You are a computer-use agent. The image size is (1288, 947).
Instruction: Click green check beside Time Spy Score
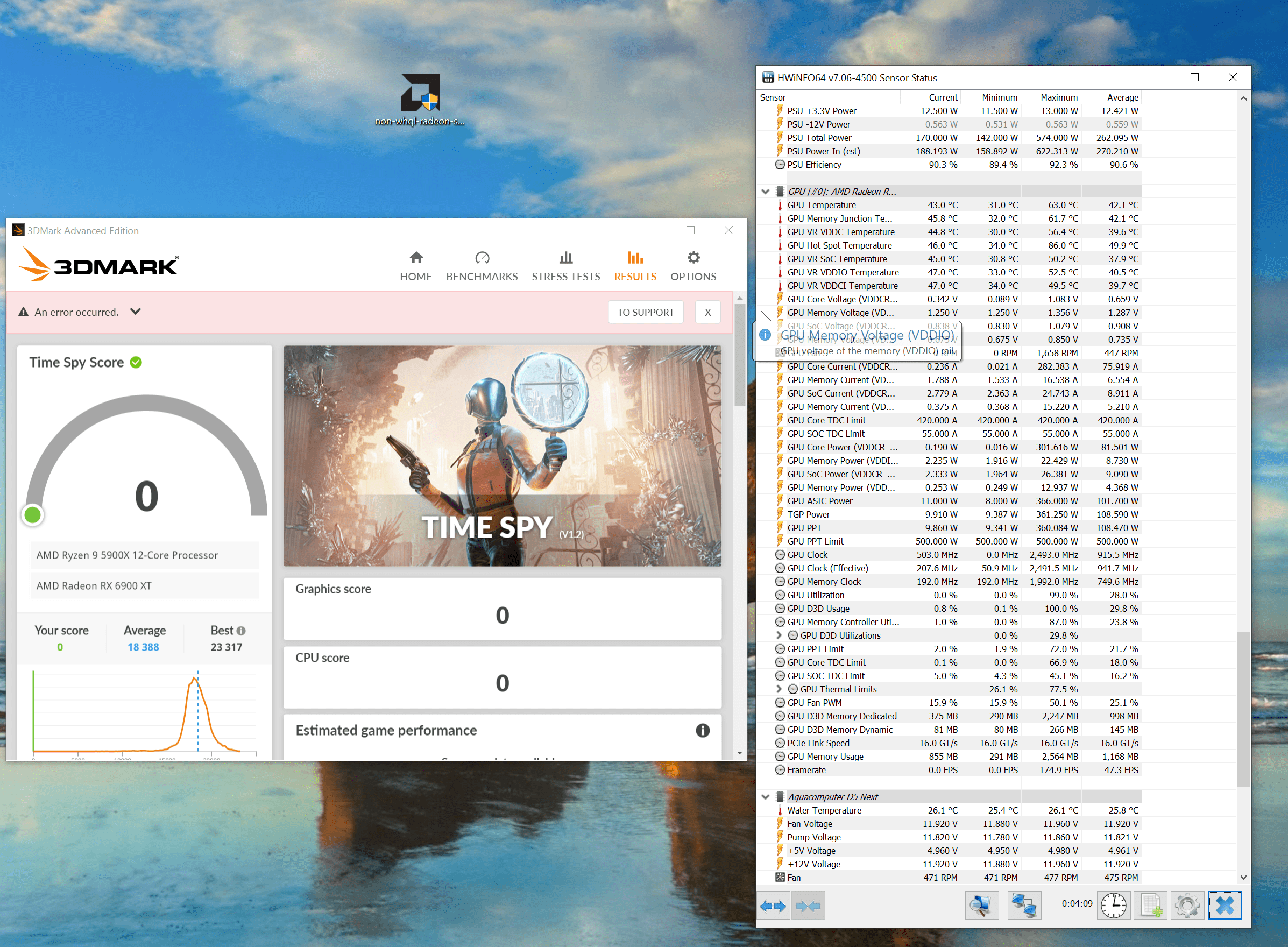click(x=136, y=362)
